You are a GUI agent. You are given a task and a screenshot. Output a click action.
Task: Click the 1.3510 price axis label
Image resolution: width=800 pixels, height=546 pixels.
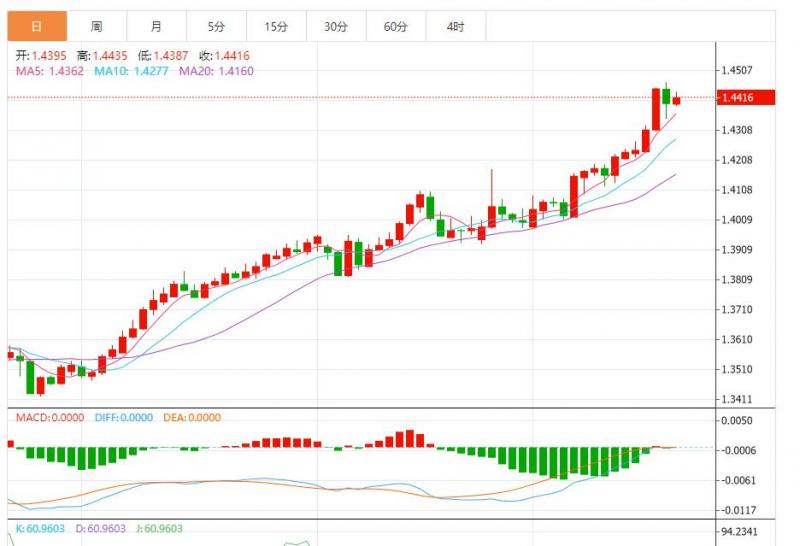pyautogui.click(x=737, y=369)
